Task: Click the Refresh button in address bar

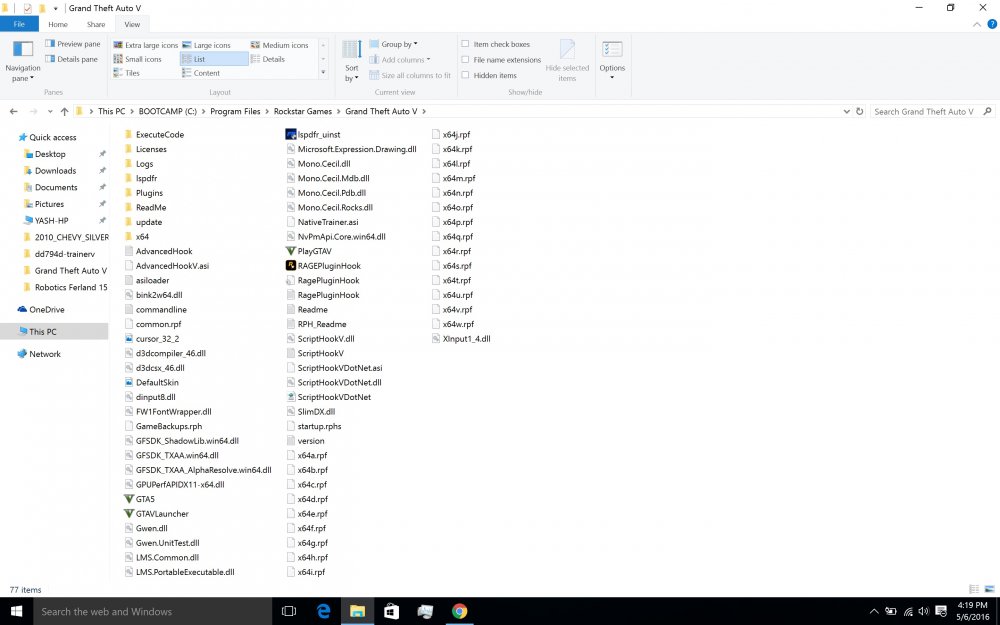Action: 860,112
